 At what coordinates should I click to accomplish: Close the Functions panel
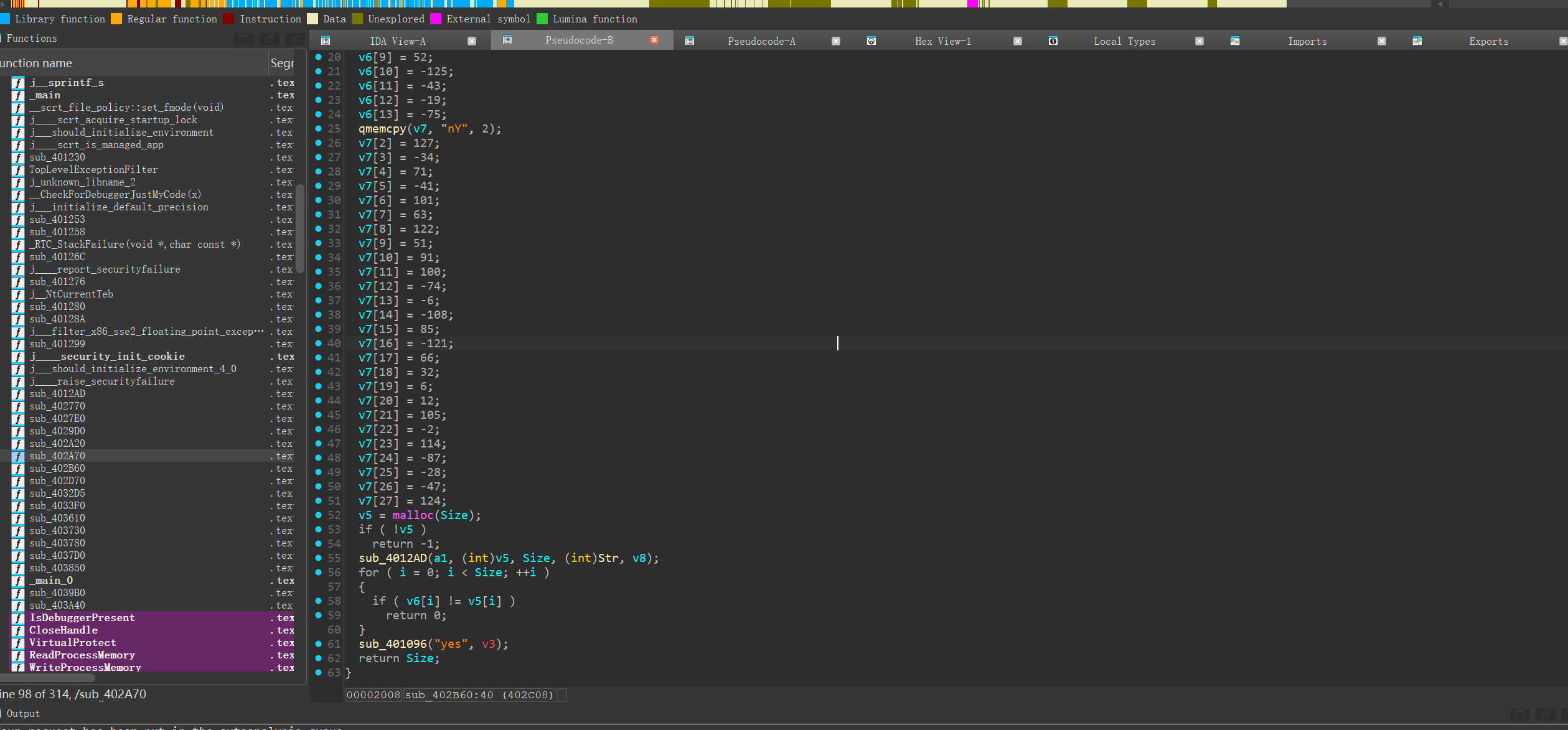[x=294, y=39]
